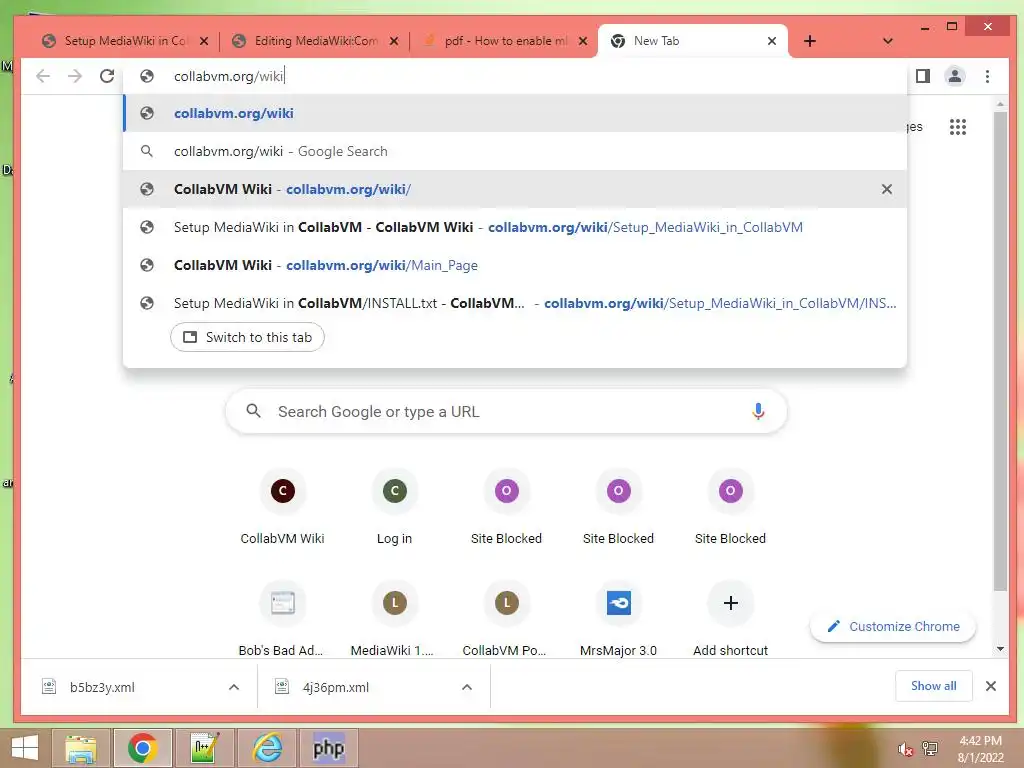Open CollabVM Po shortcut tile
Image resolution: width=1024 pixels, height=768 pixels.
pos(506,620)
